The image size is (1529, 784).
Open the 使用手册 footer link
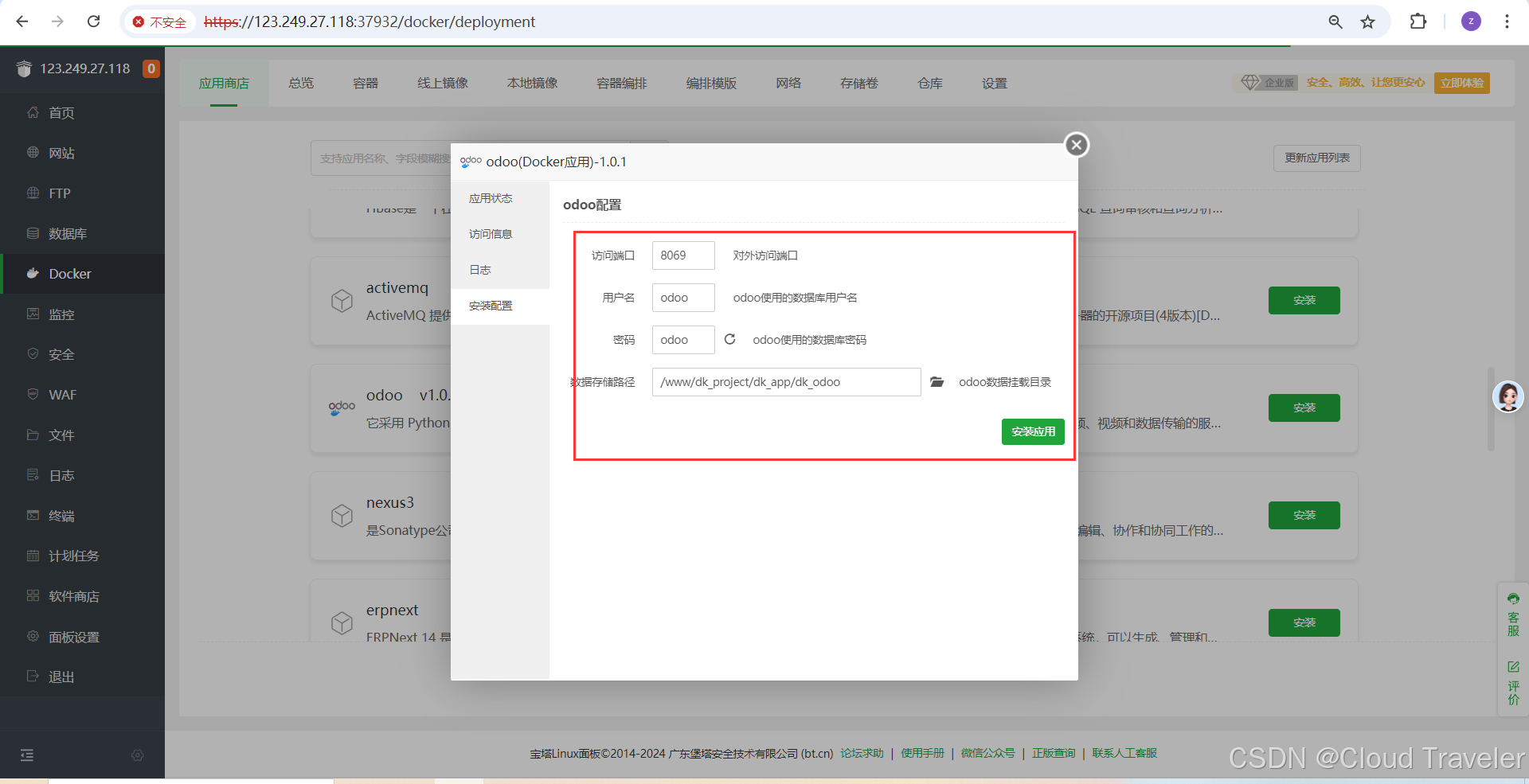pyautogui.click(x=922, y=753)
